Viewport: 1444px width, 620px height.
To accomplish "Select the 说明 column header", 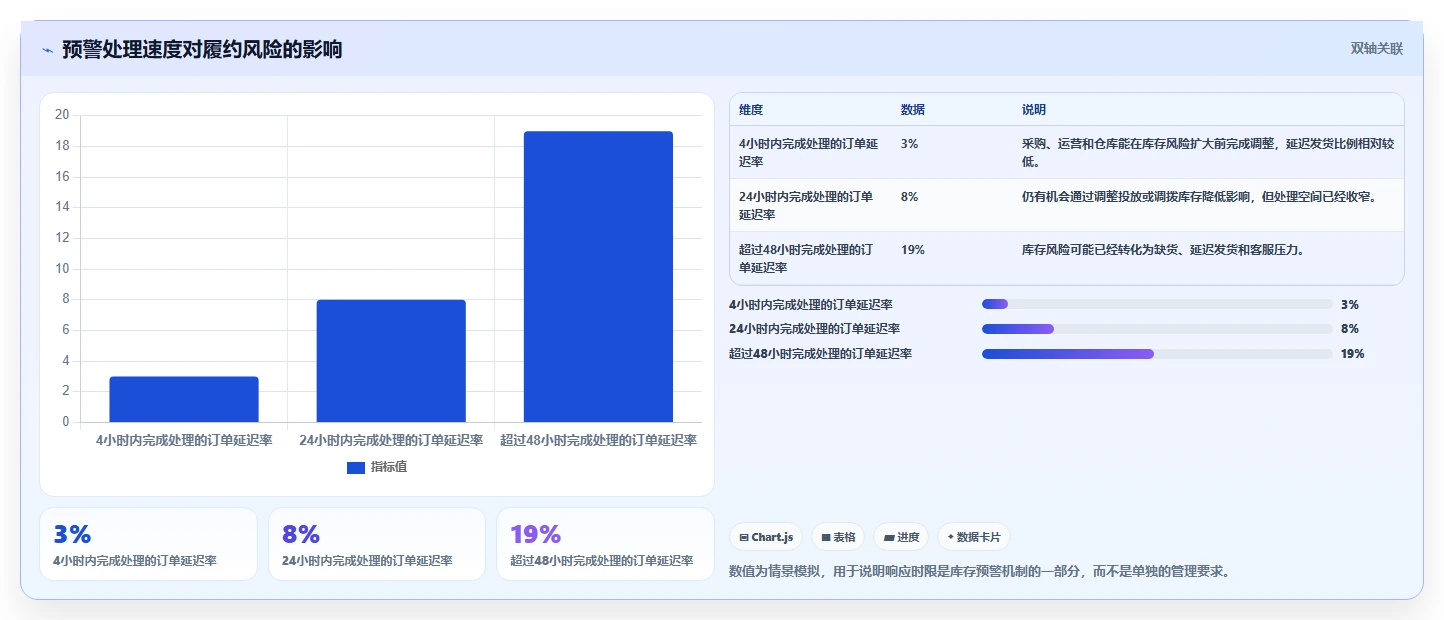I will [x=1034, y=110].
